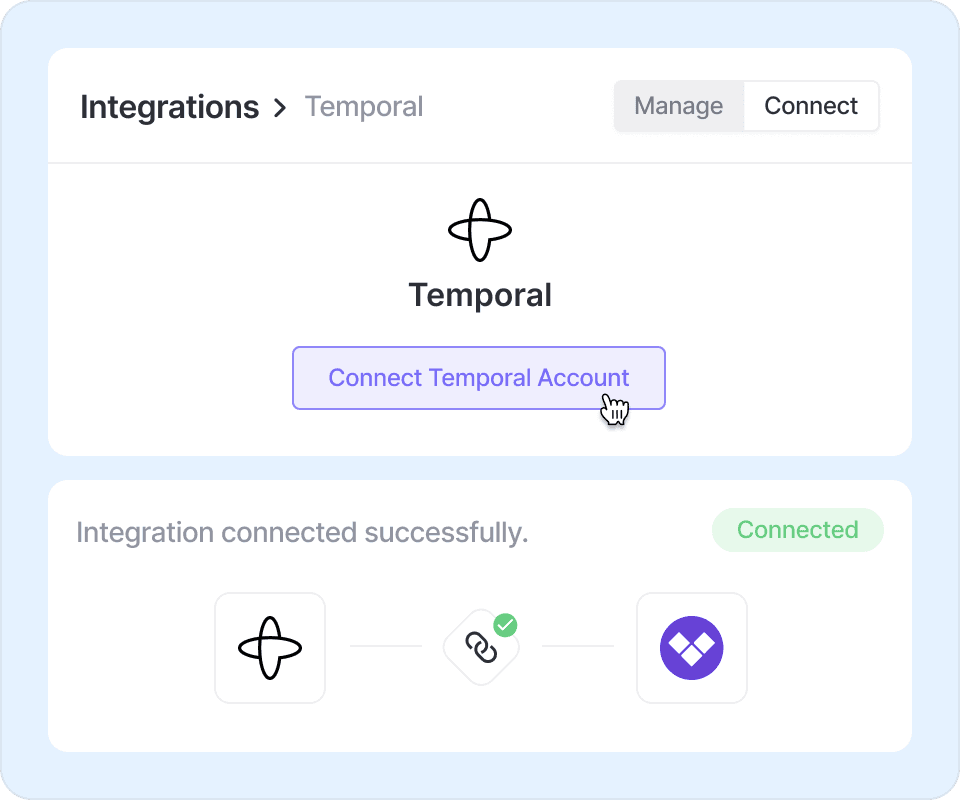
Task: Click the Temporal logo tile in success card
Action: [x=270, y=648]
